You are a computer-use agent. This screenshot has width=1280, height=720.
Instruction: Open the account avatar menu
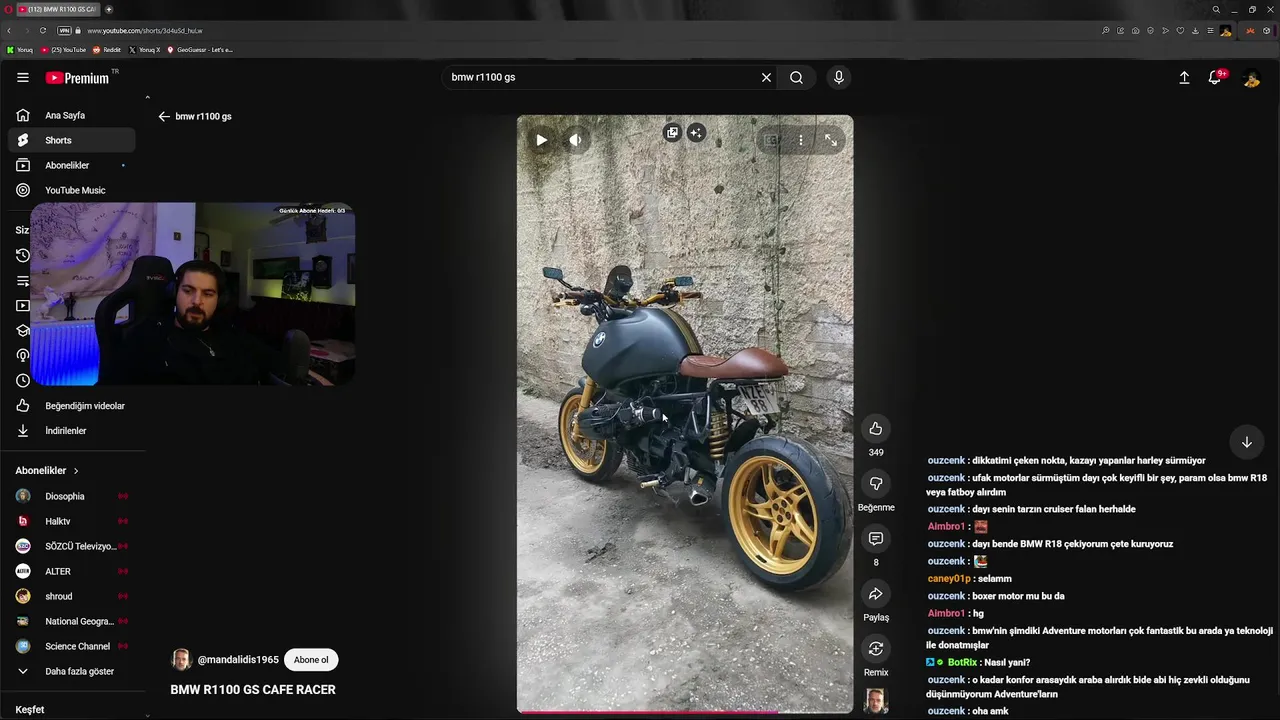click(1251, 78)
